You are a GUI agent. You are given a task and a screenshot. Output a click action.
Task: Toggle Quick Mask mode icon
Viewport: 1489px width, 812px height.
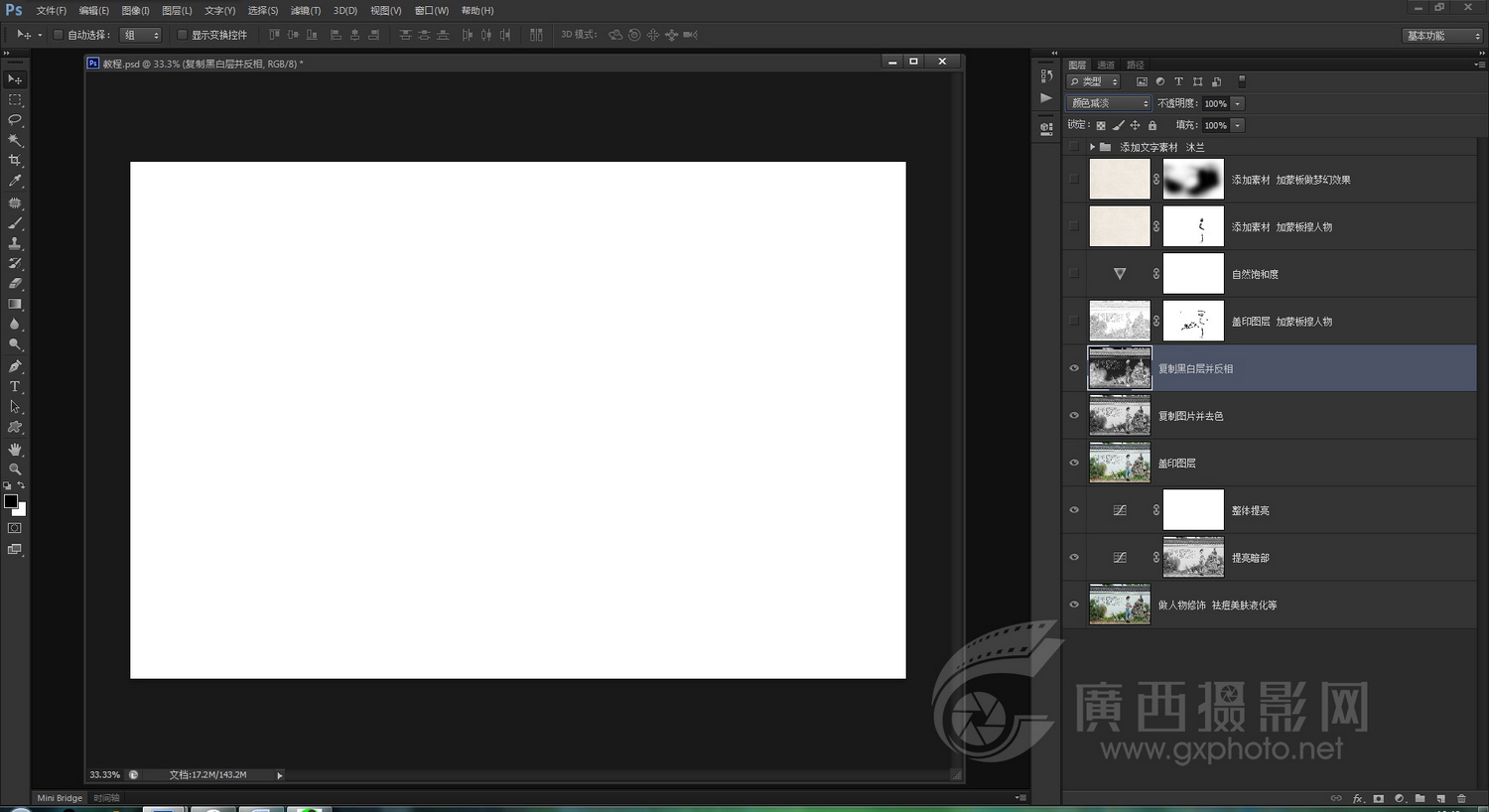pos(15,529)
